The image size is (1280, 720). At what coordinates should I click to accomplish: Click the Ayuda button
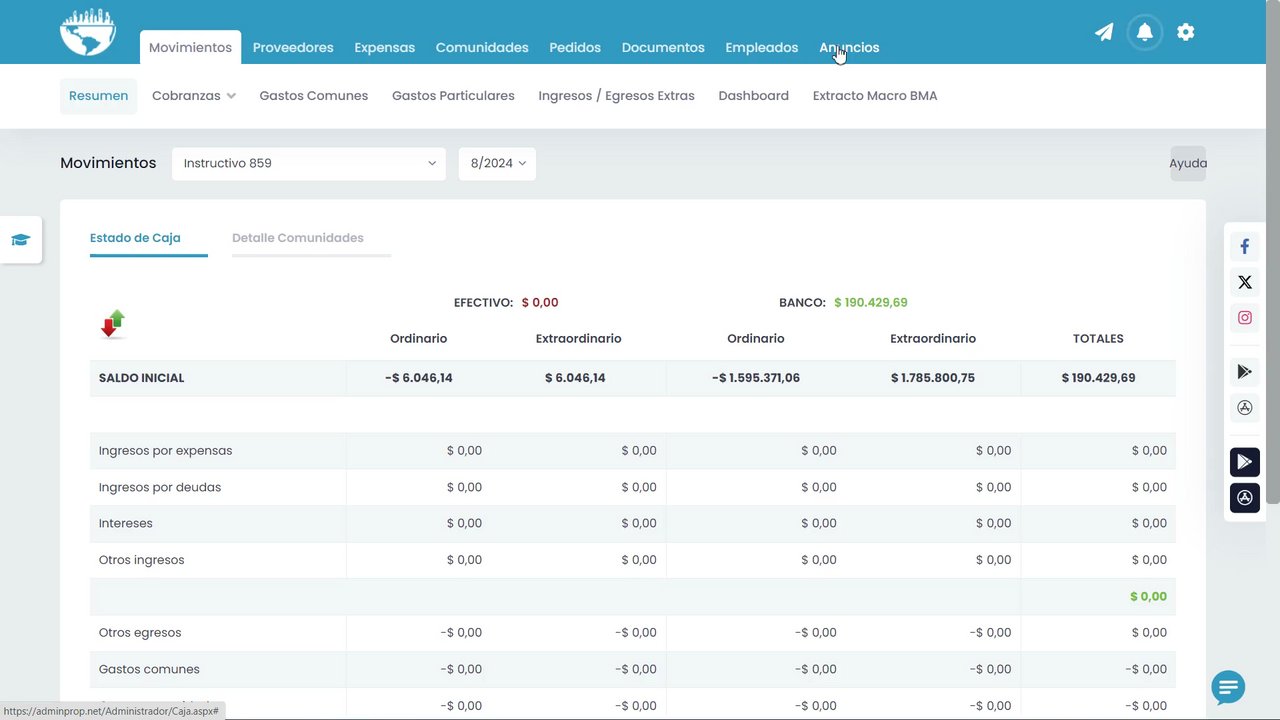pyautogui.click(x=1188, y=163)
